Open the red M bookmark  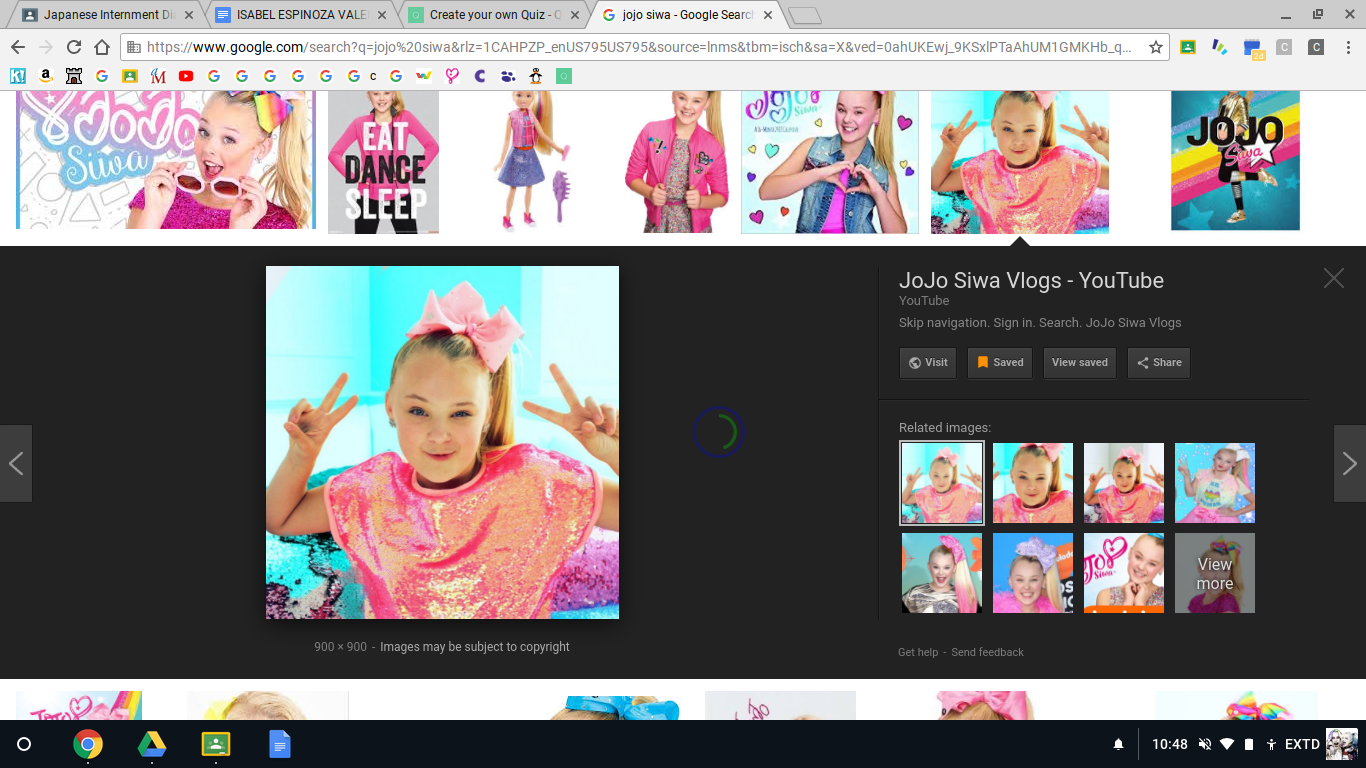(158, 76)
